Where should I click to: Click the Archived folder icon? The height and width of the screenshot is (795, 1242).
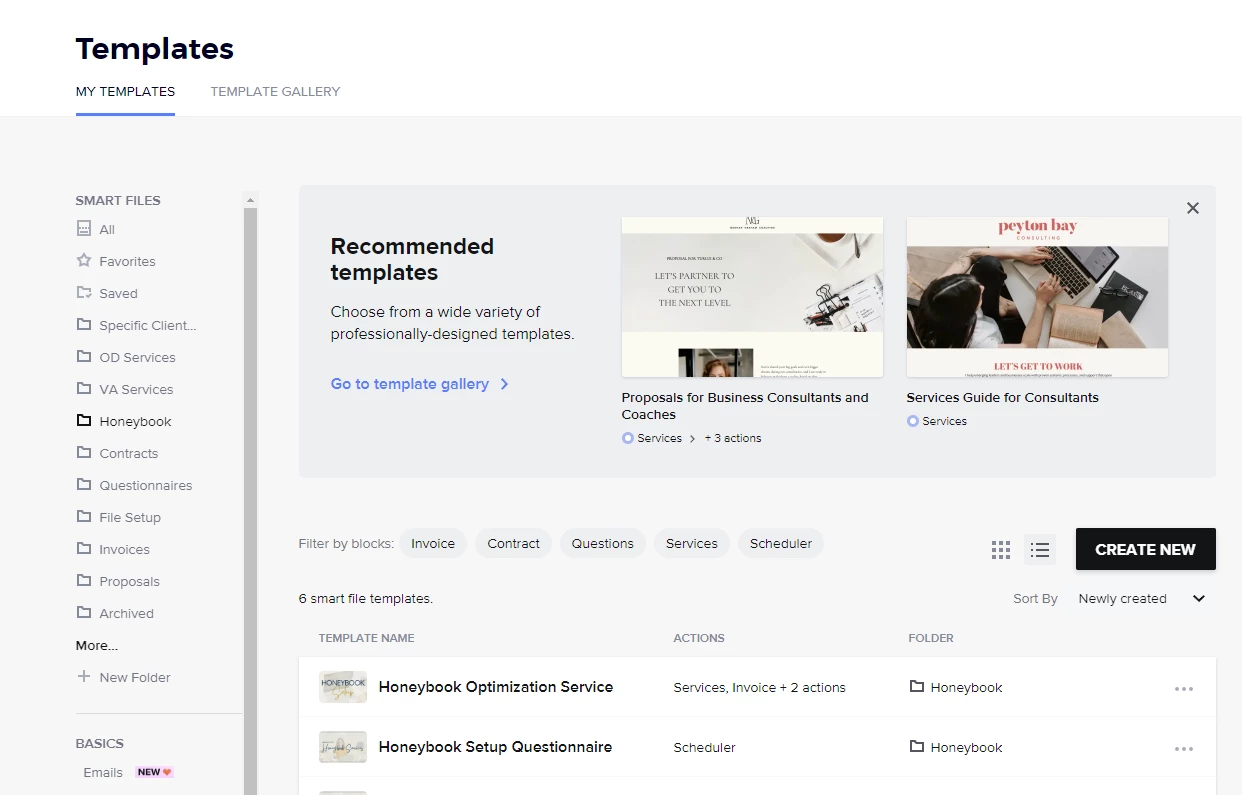pyautogui.click(x=84, y=613)
